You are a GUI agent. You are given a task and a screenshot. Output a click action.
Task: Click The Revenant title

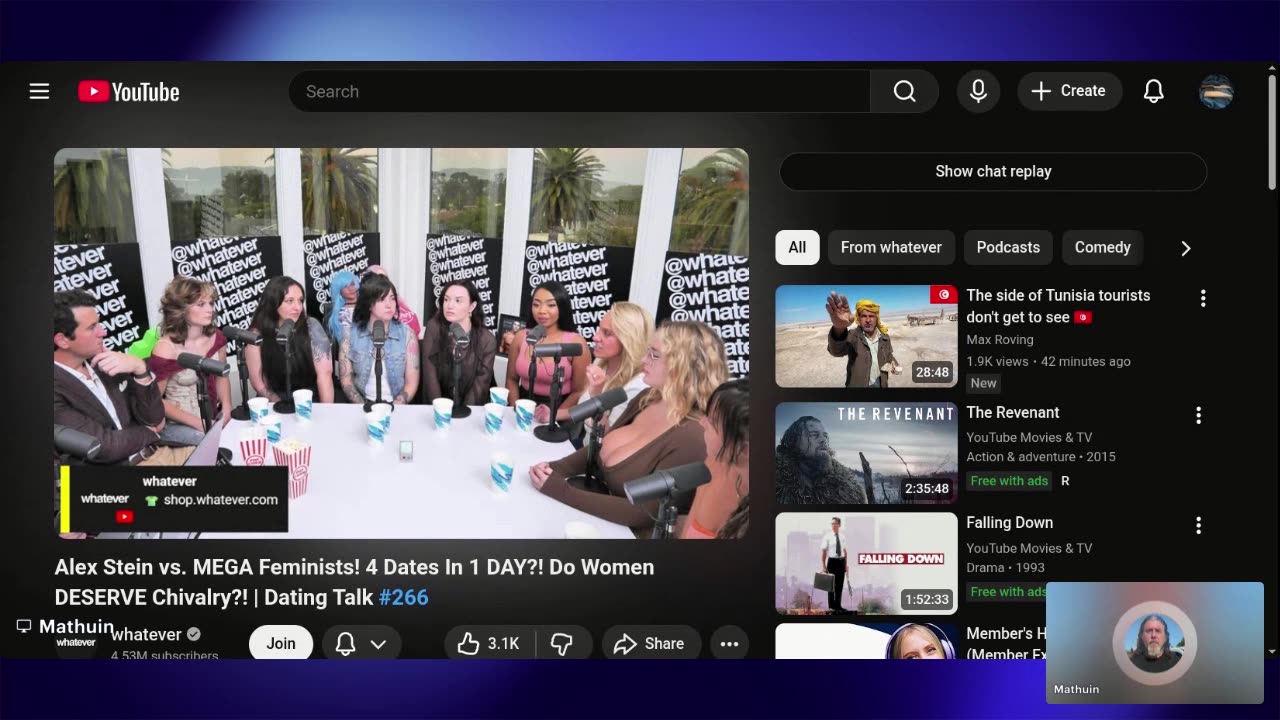pos(1012,412)
